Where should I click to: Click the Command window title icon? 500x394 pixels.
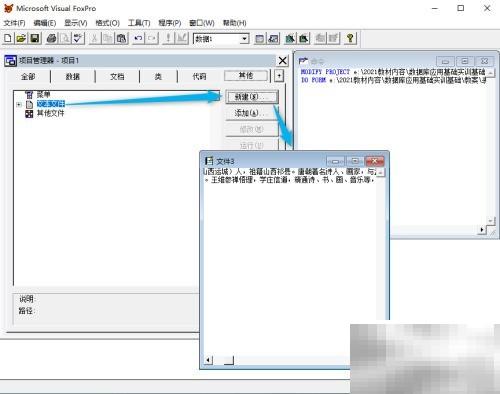click(303, 61)
